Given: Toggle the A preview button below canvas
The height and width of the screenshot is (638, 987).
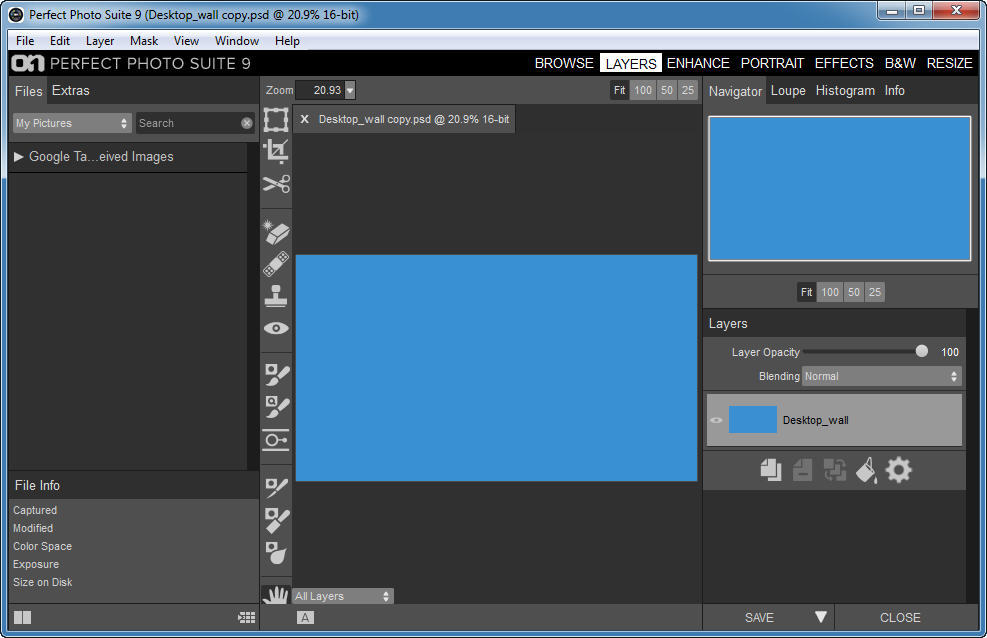Looking at the screenshot, I should [306, 618].
